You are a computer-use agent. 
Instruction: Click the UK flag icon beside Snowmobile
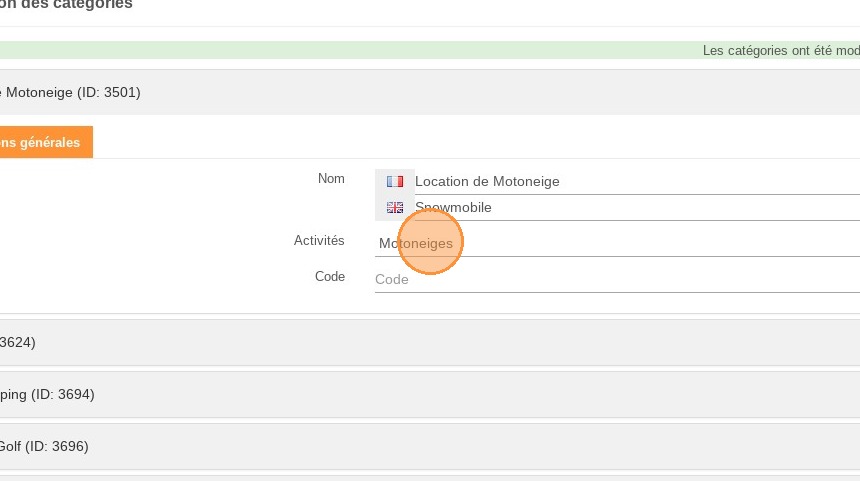(x=394, y=207)
